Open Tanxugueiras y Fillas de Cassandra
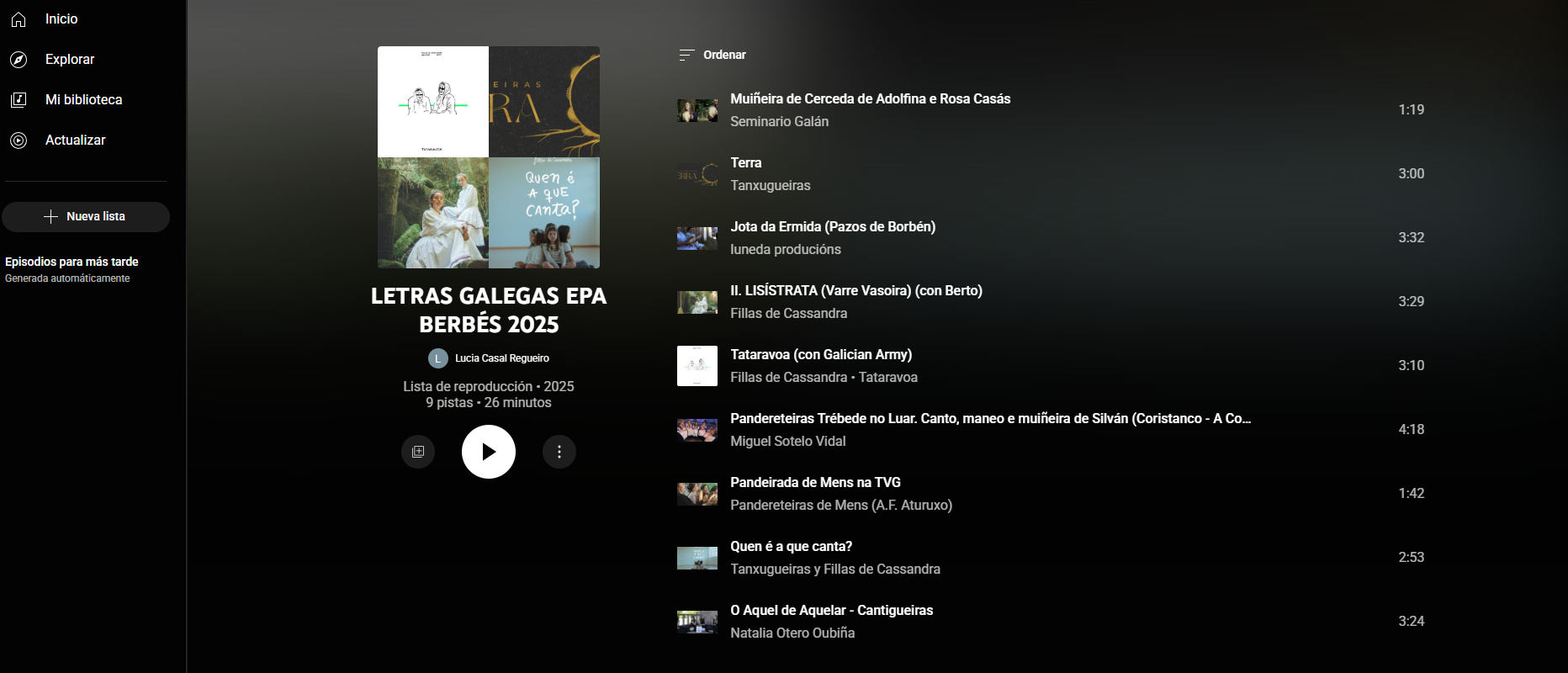This screenshot has height=673, width=1568. click(x=835, y=570)
